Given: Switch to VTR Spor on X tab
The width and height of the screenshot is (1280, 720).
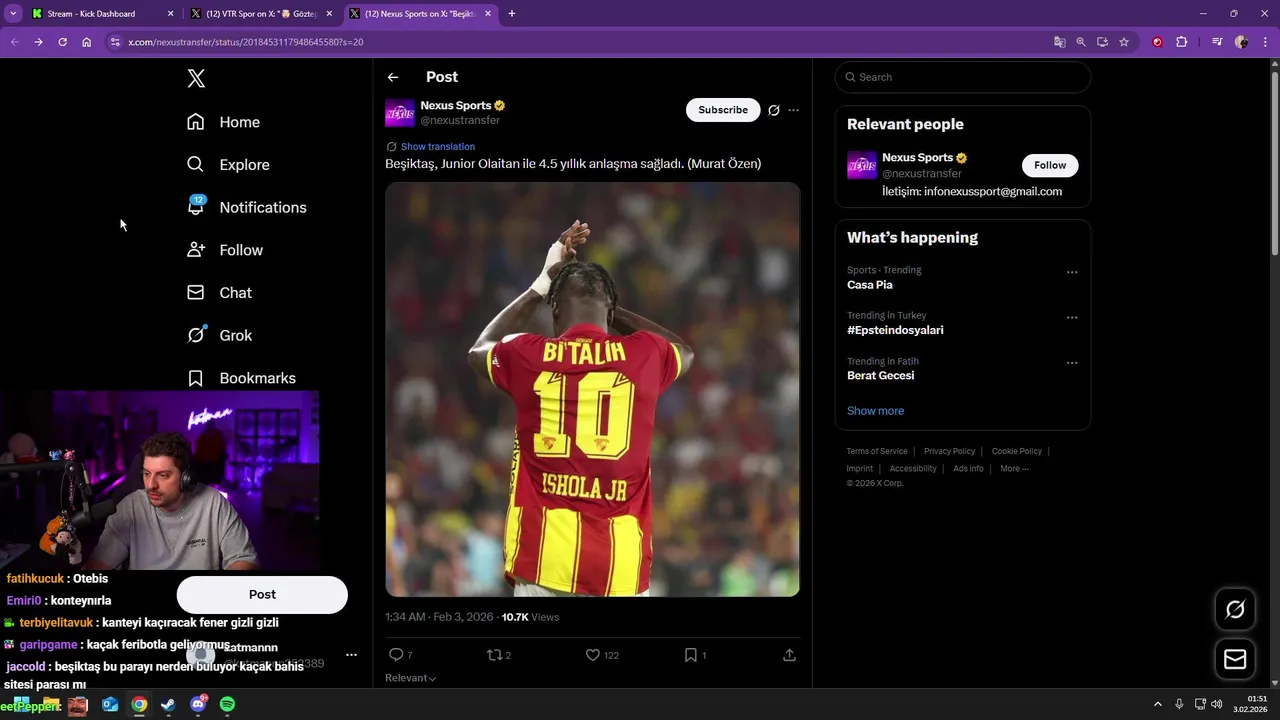Looking at the screenshot, I should point(261,14).
